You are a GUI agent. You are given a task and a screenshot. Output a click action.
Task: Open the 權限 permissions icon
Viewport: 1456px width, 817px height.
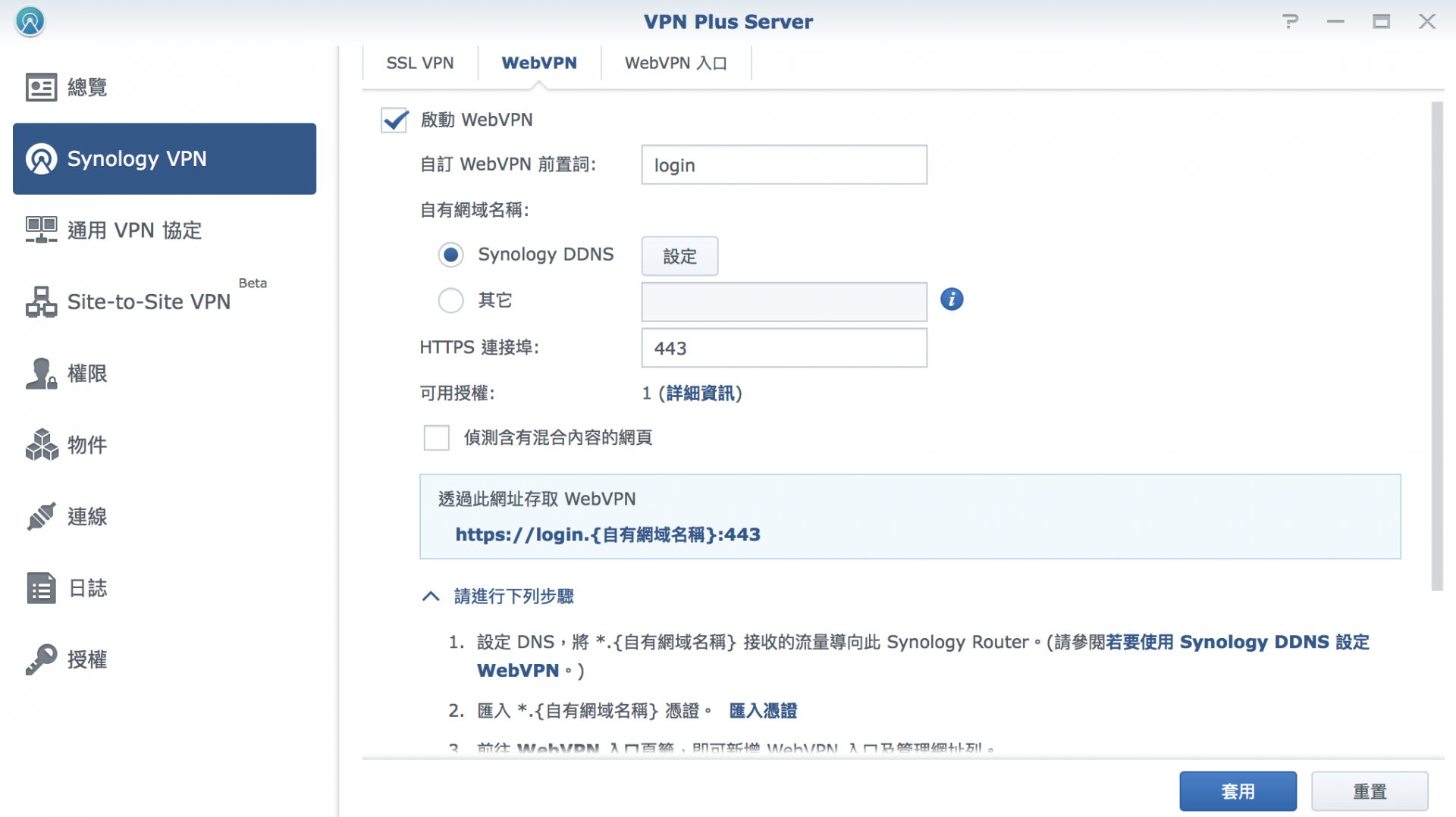tap(41, 374)
